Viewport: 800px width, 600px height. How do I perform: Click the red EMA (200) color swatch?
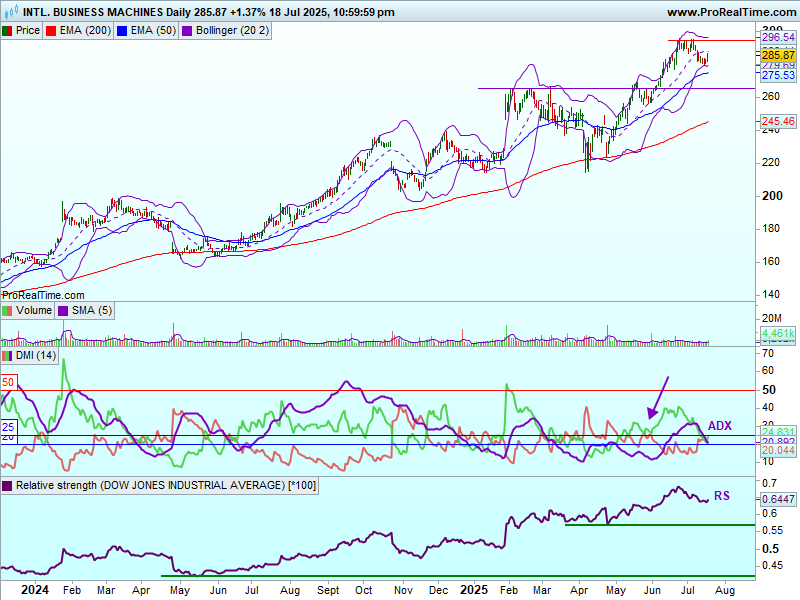click(x=51, y=31)
